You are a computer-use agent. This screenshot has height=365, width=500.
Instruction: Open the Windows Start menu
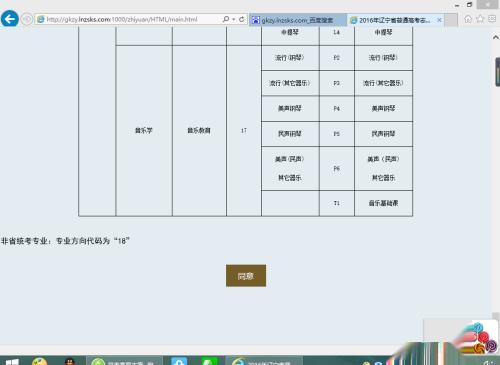point(12,362)
